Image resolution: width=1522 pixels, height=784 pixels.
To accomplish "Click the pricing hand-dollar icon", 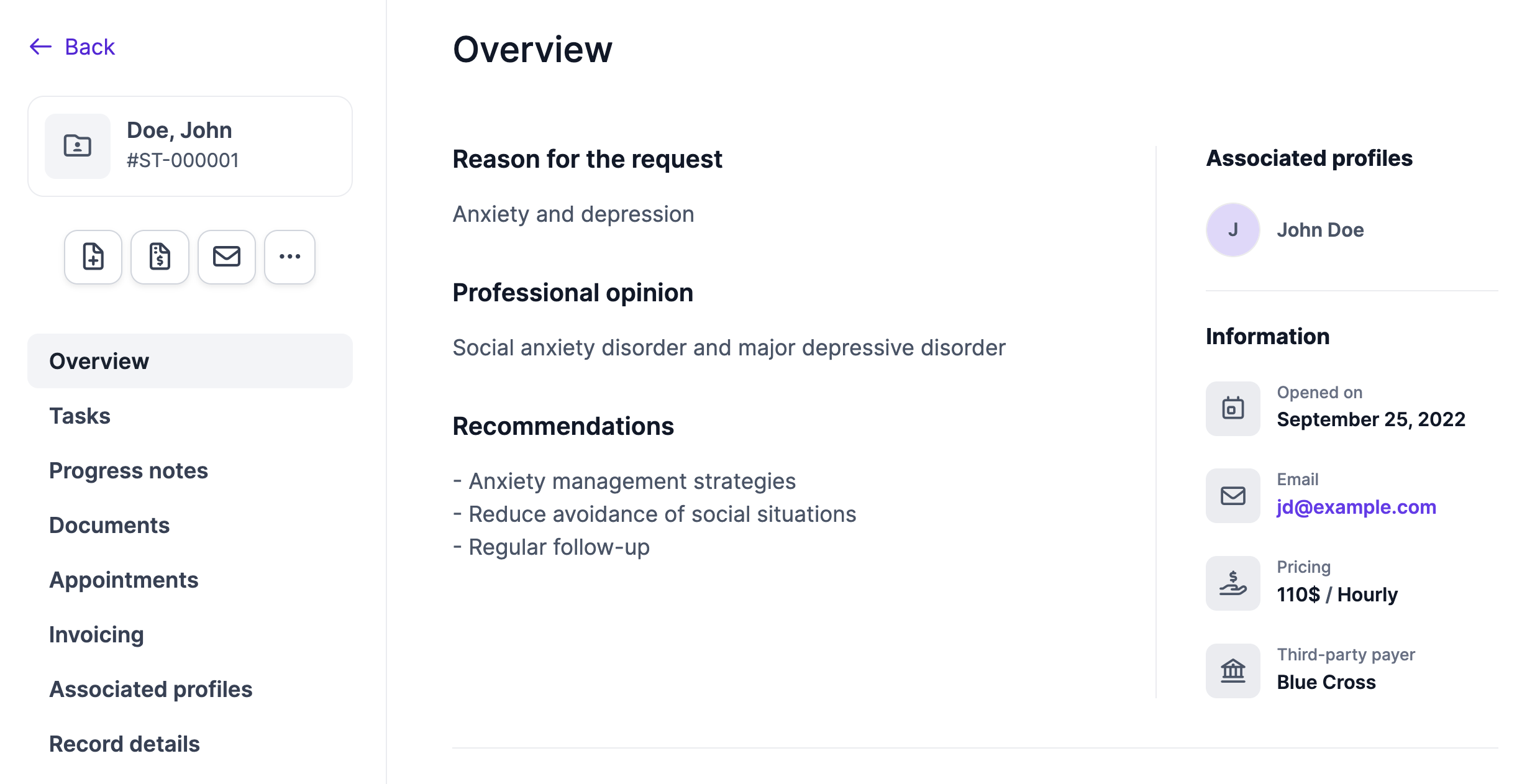I will [1233, 583].
